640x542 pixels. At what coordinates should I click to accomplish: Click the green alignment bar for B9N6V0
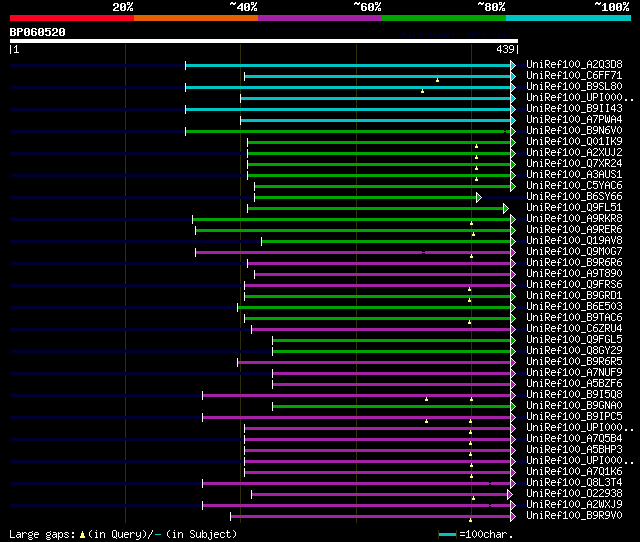pos(348,131)
